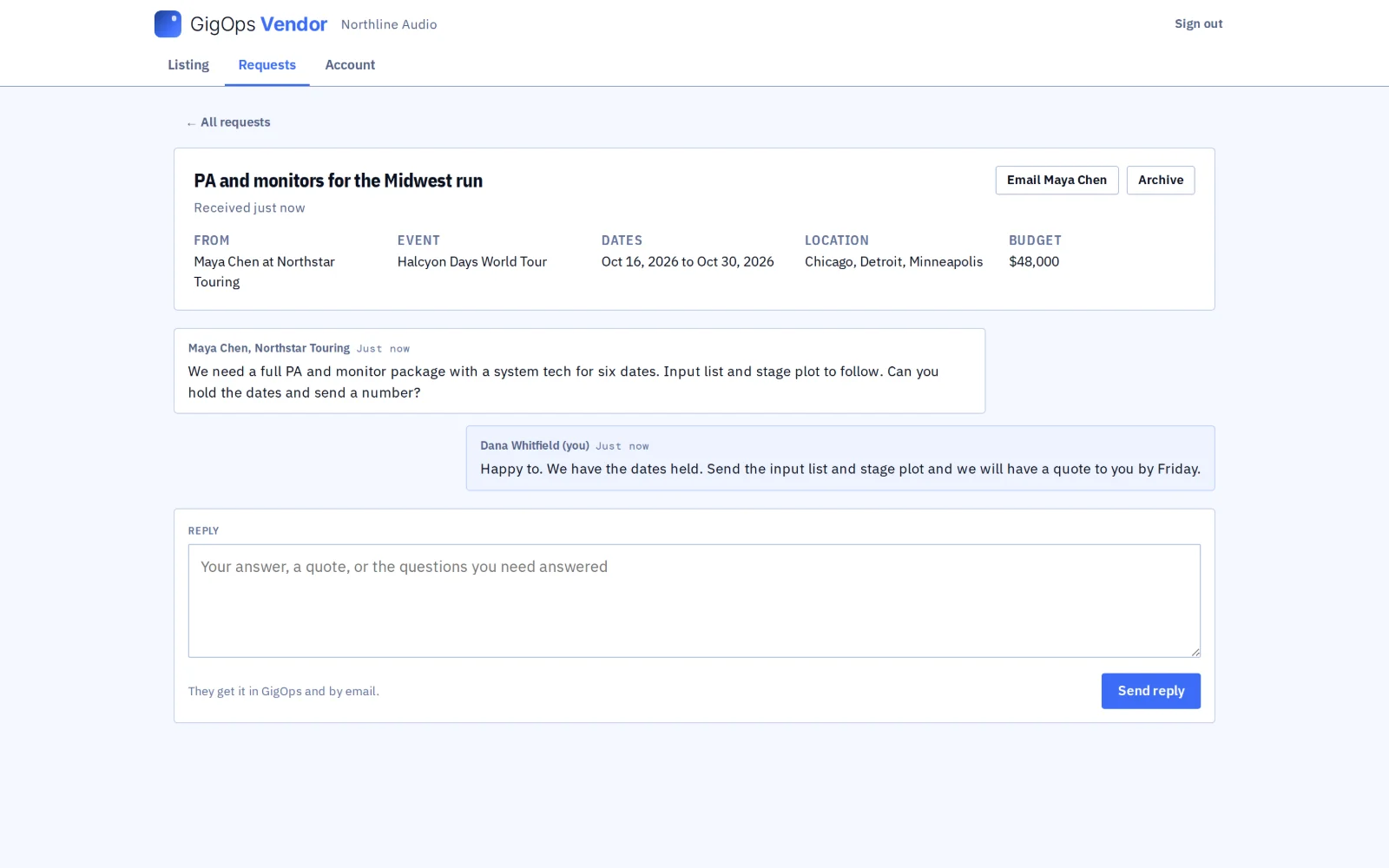
Task: Click the Email Maya Chen button
Action: coord(1057,180)
